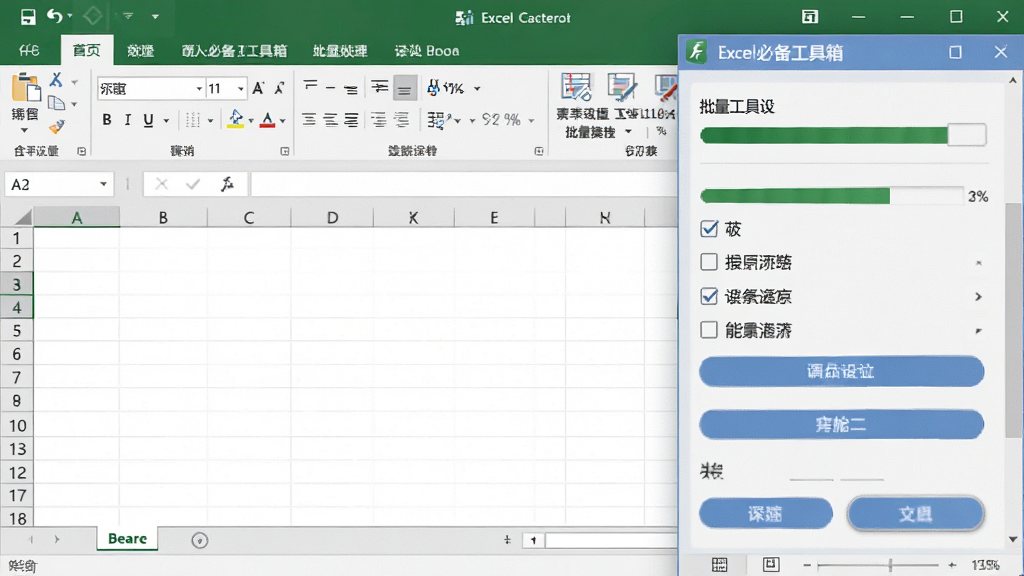
Task: Open the underline style dropdown arrow
Action: tap(166, 120)
